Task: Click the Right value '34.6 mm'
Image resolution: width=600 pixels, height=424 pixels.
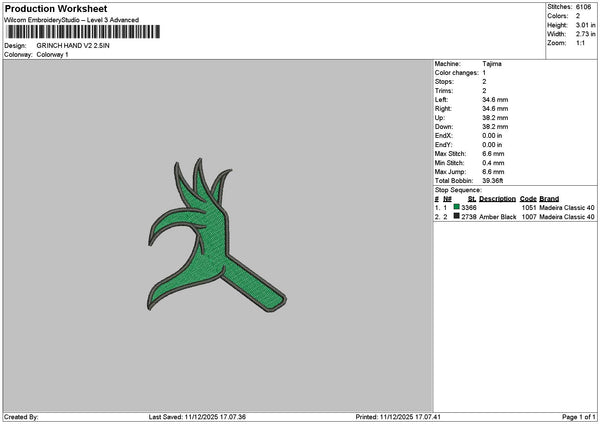Action: 495,109
